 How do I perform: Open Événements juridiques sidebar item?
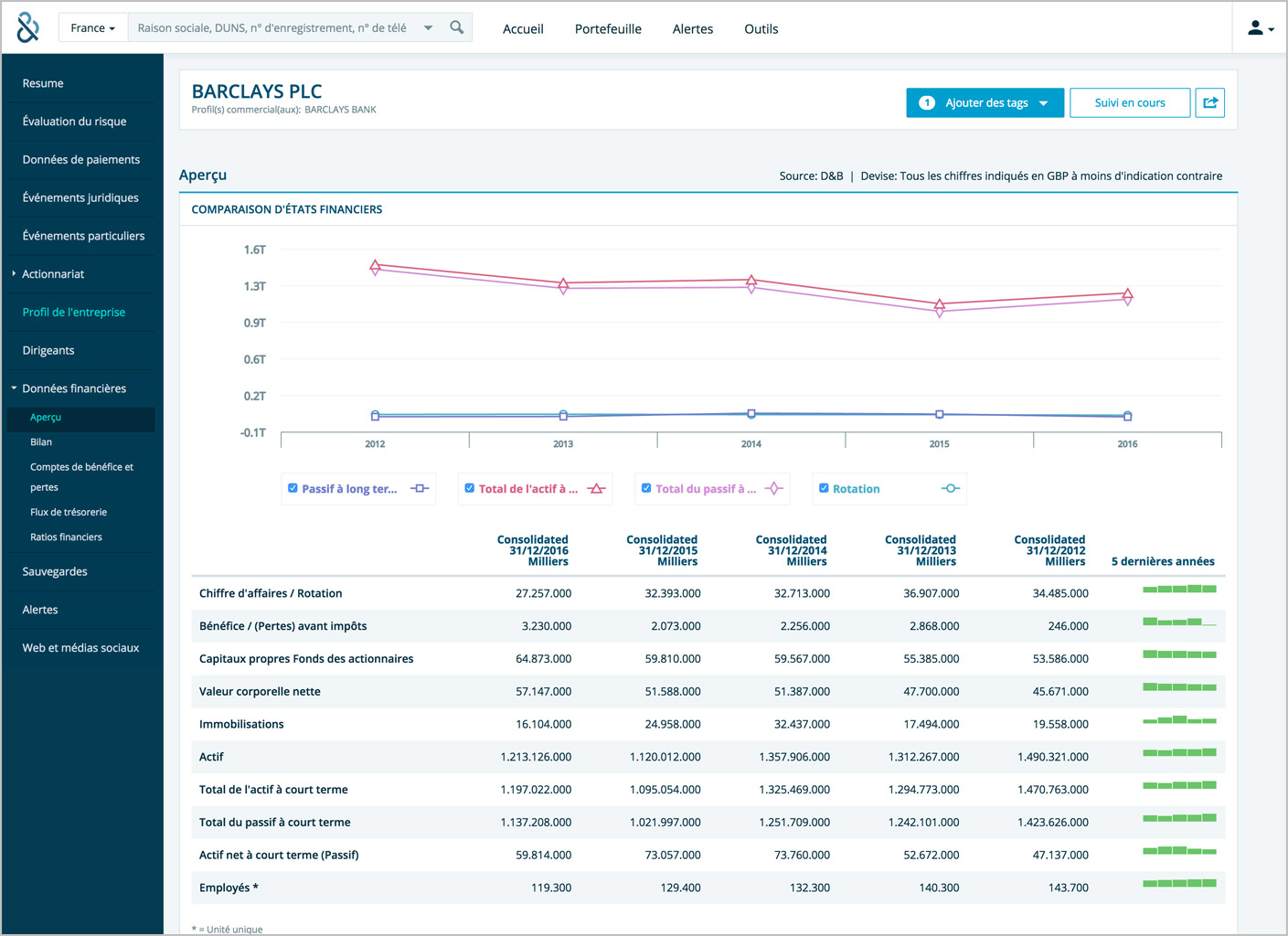(80, 197)
